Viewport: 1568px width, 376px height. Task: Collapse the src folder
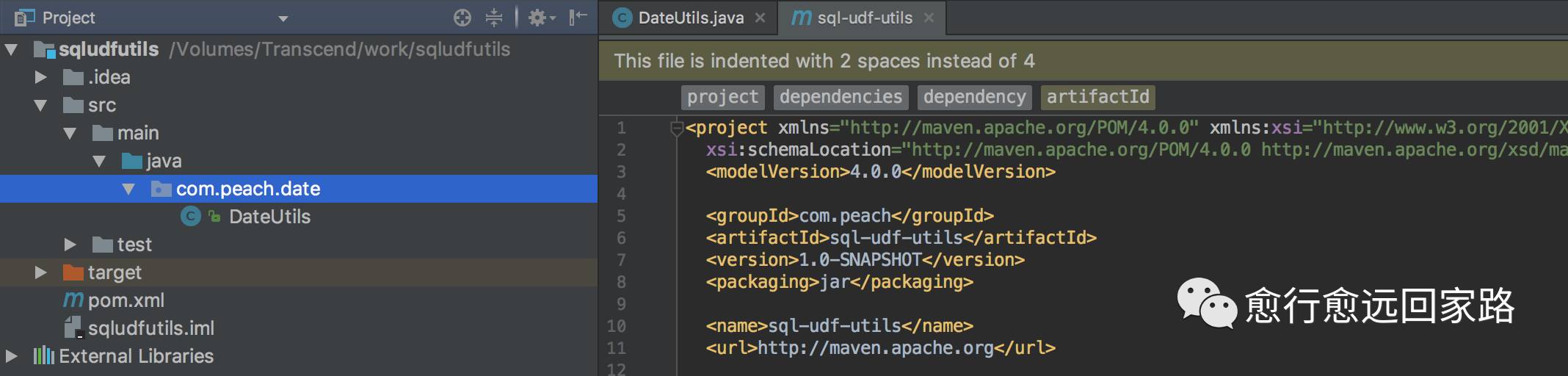click(41, 105)
